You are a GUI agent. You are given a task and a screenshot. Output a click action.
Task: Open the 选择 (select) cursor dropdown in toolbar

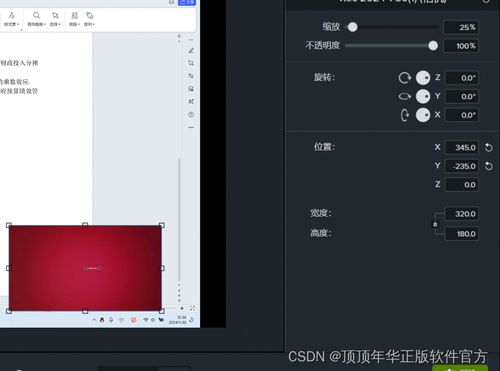click(x=55, y=19)
